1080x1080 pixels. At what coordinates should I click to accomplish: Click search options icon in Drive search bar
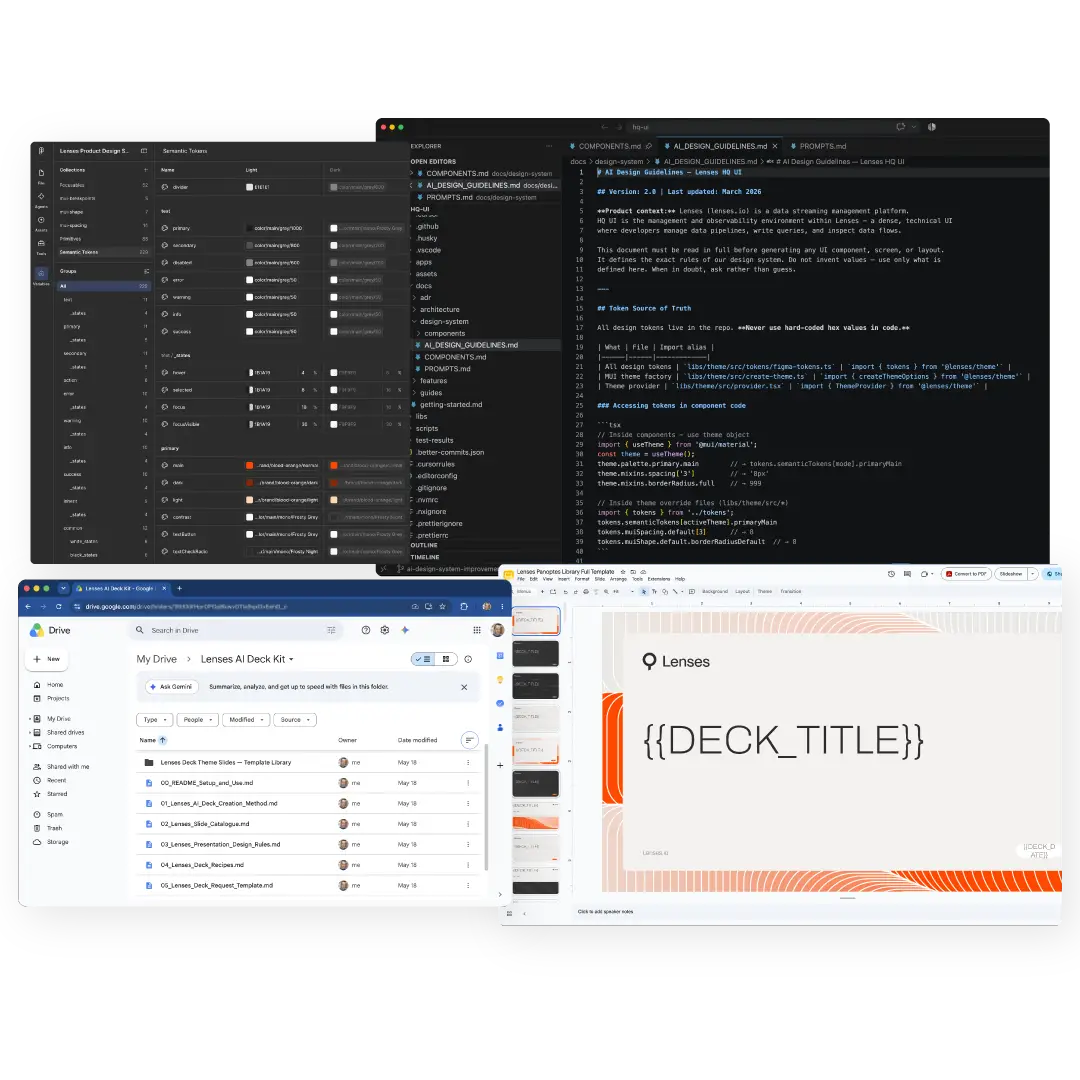pyautogui.click(x=331, y=630)
